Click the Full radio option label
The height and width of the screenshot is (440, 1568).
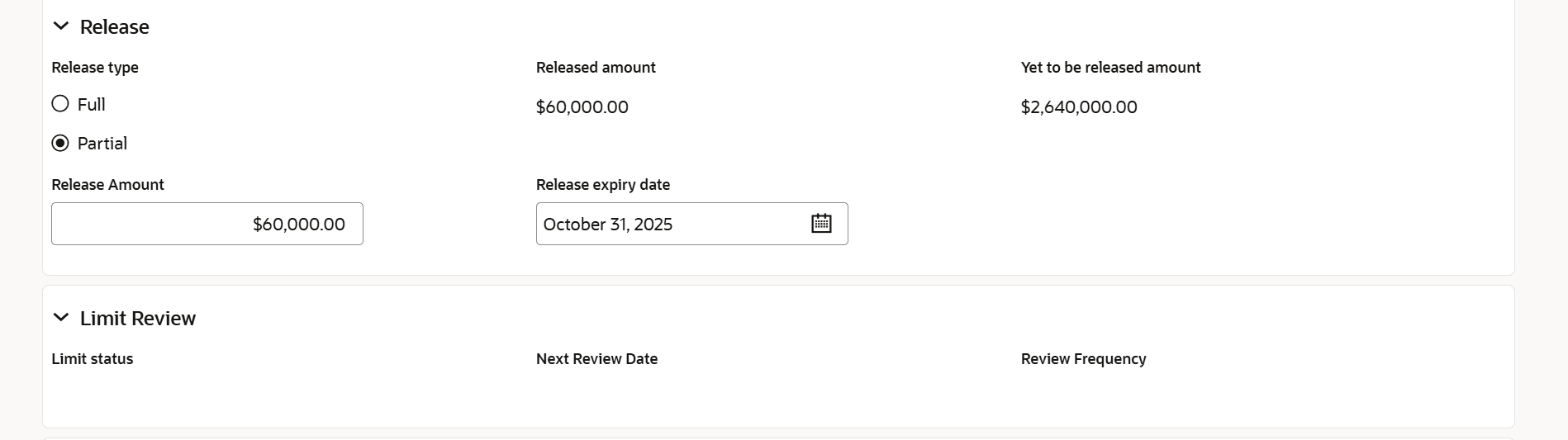(x=92, y=105)
